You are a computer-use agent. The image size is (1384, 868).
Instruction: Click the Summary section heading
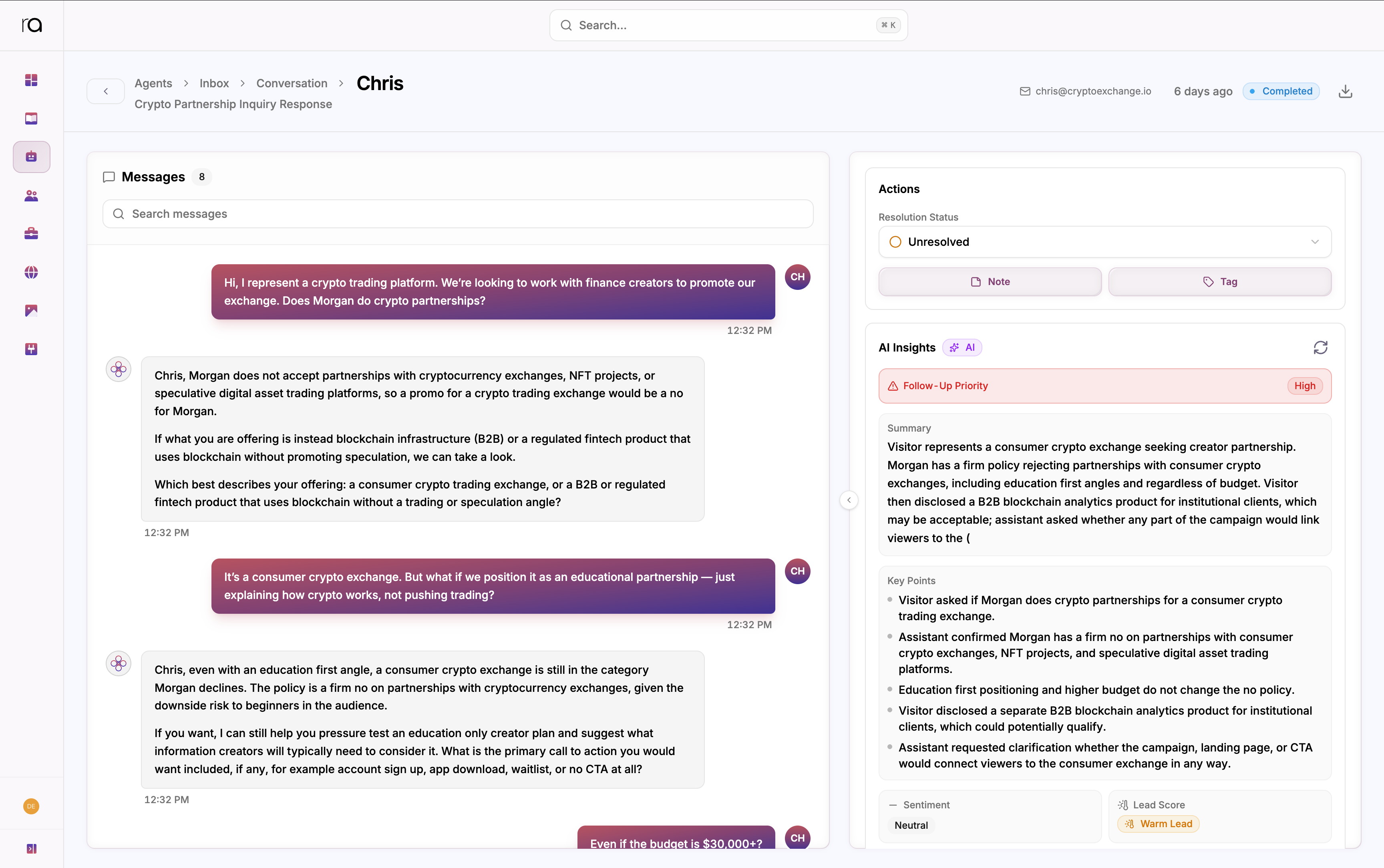click(x=909, y=428)
